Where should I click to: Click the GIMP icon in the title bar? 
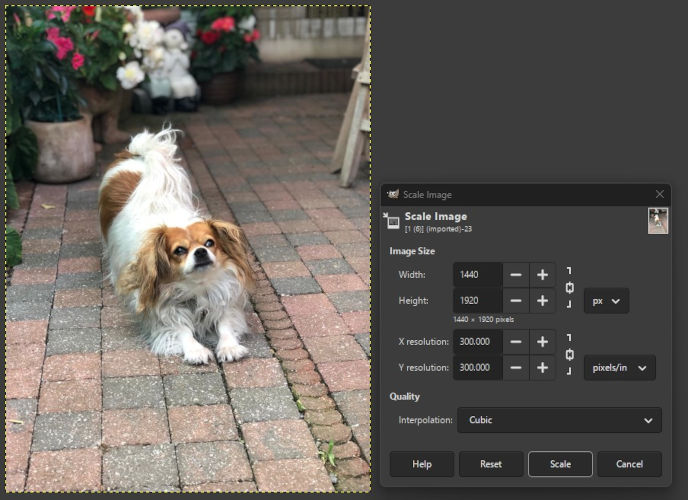[393, 194]
